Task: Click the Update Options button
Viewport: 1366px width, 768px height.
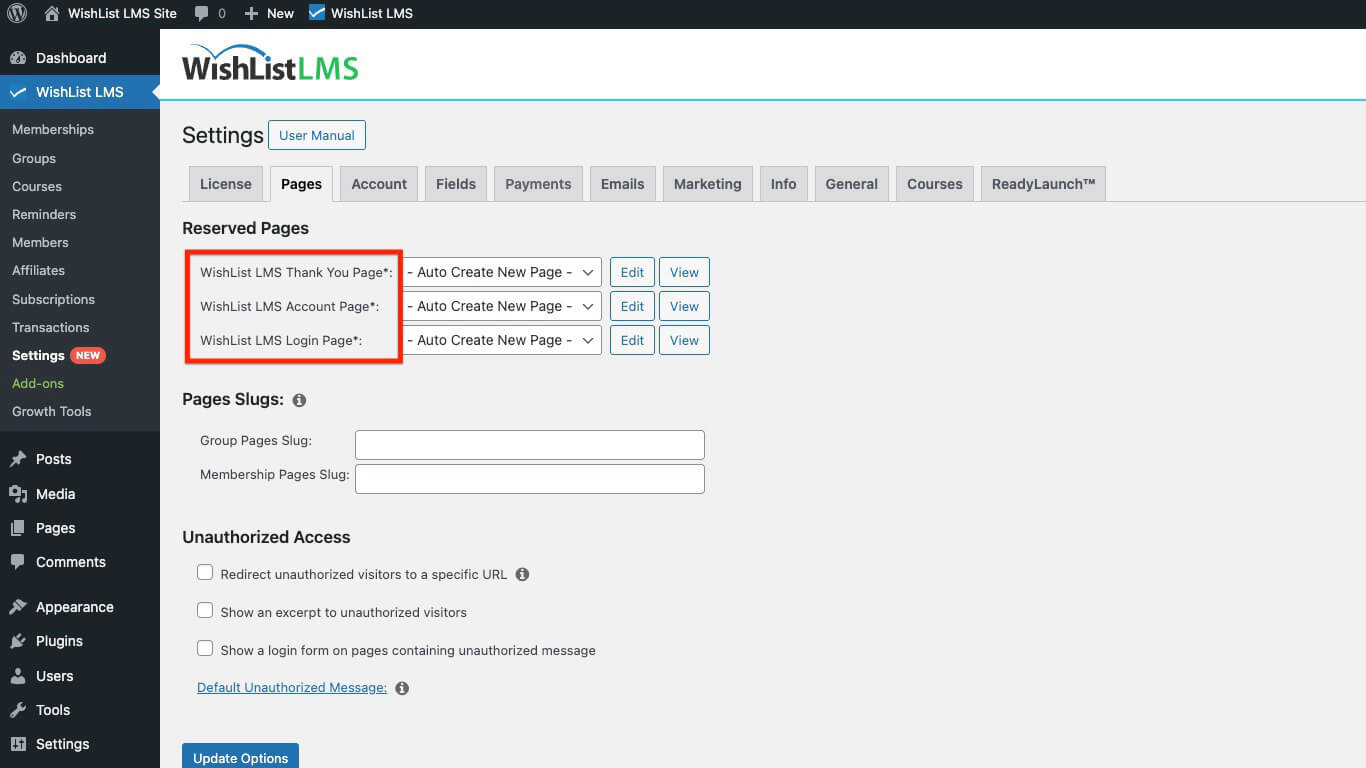Action: [x=240, y=757]
